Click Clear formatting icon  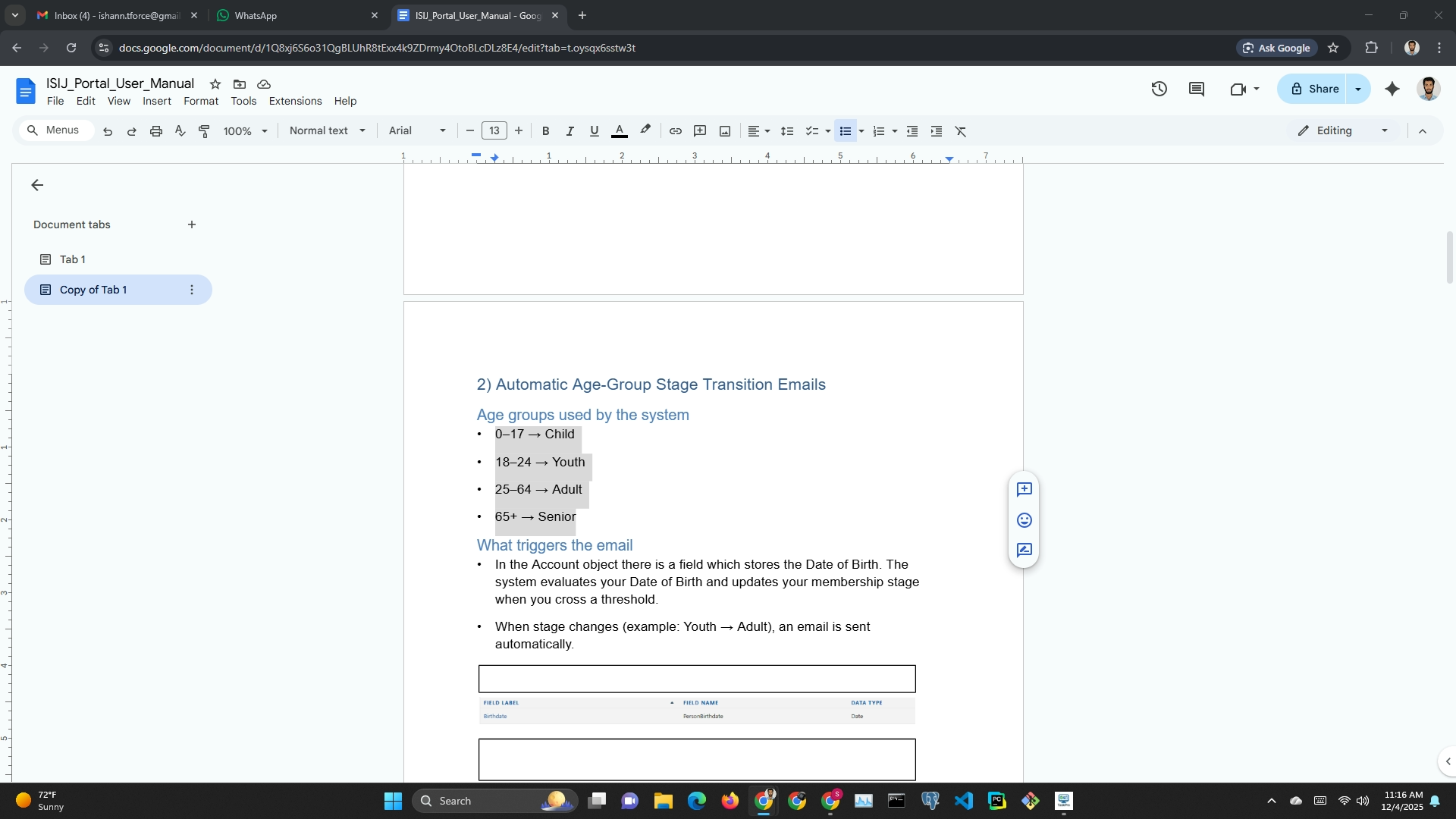coord(961,131)
